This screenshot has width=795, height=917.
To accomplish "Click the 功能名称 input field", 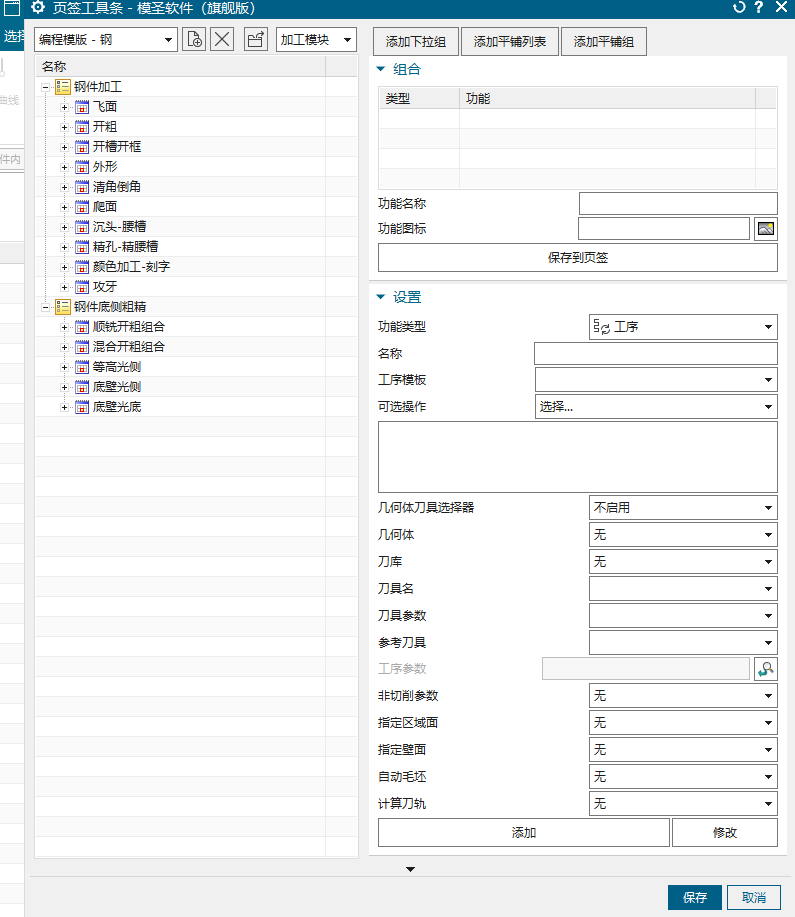I will coord(678,204).
